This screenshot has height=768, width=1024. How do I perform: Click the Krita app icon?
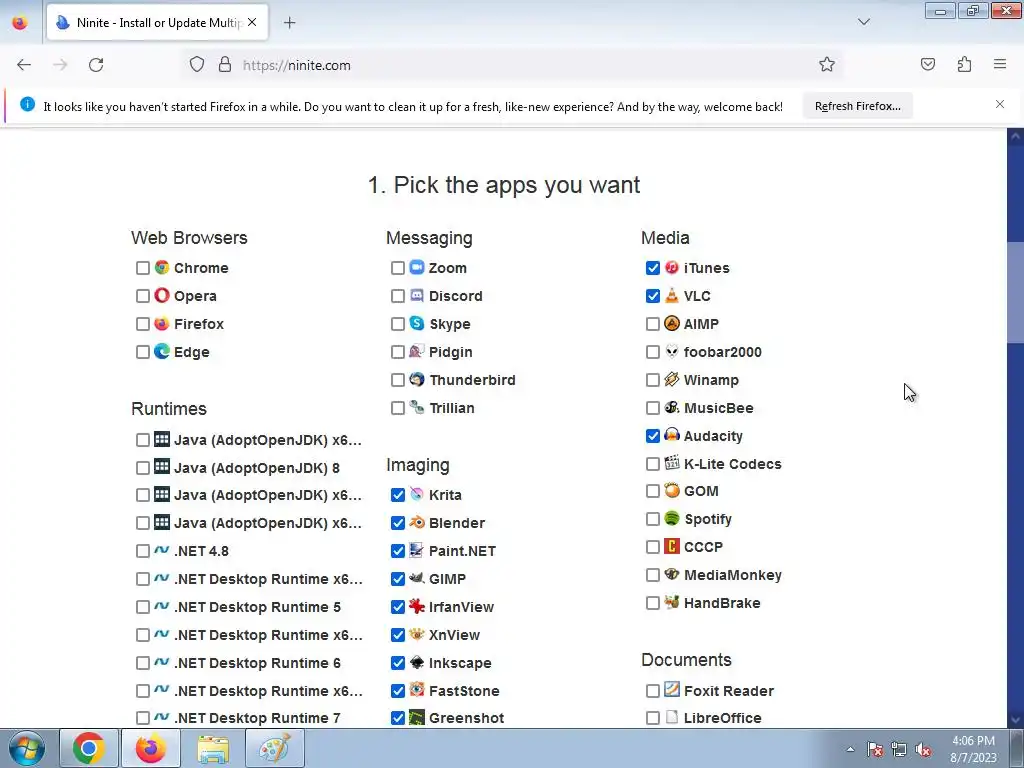point(417,494)
